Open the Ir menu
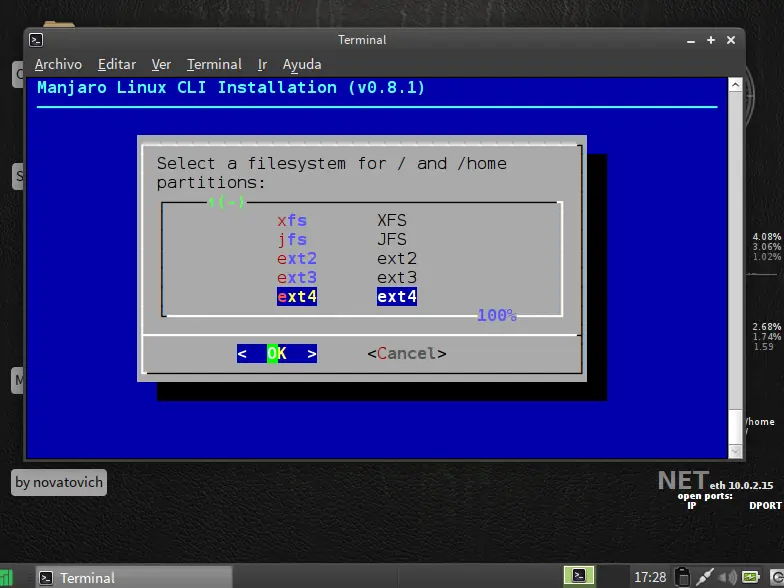784x588 pixels. tap(262, 64)
